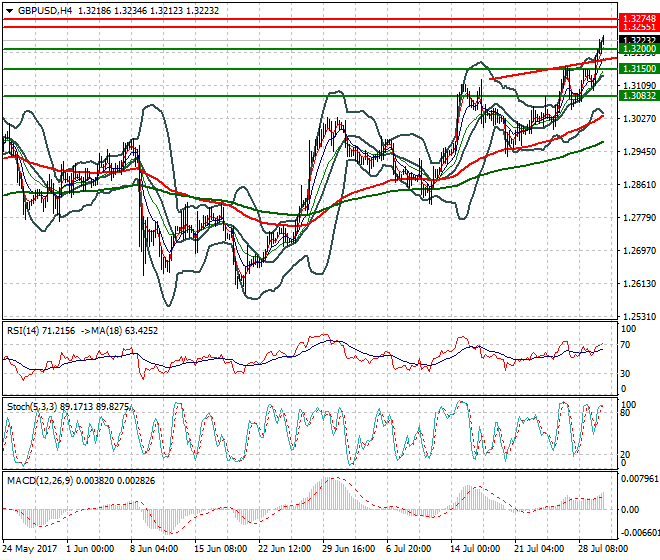
Task: Click the 24 May 2017 date label
Action: (29, 549)
